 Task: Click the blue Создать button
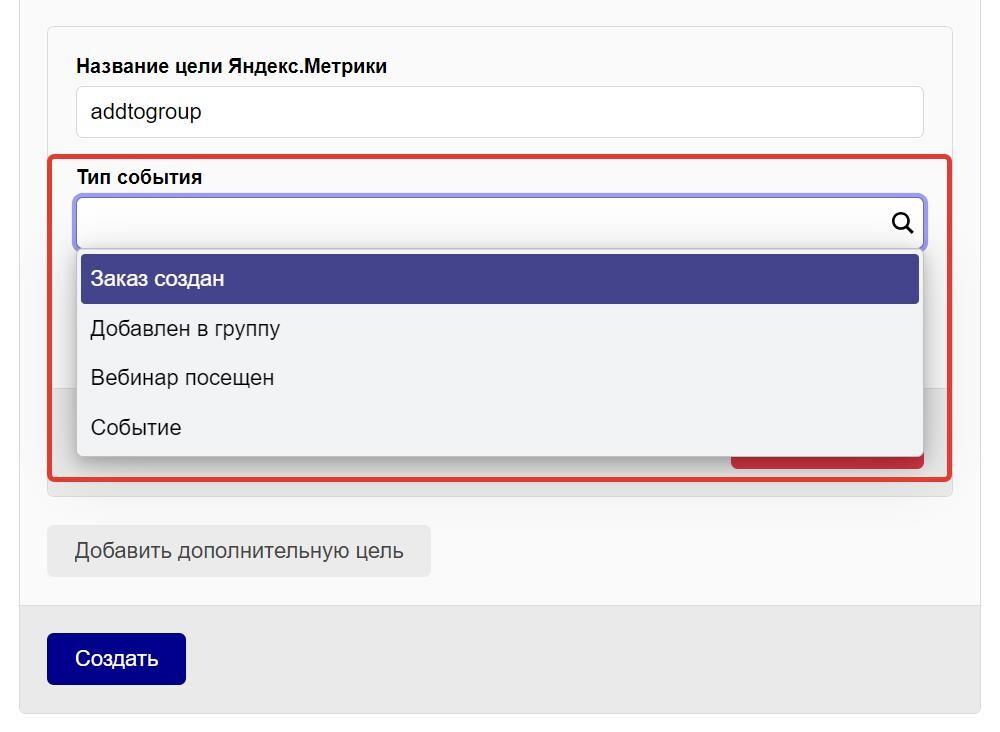point(117,659)
